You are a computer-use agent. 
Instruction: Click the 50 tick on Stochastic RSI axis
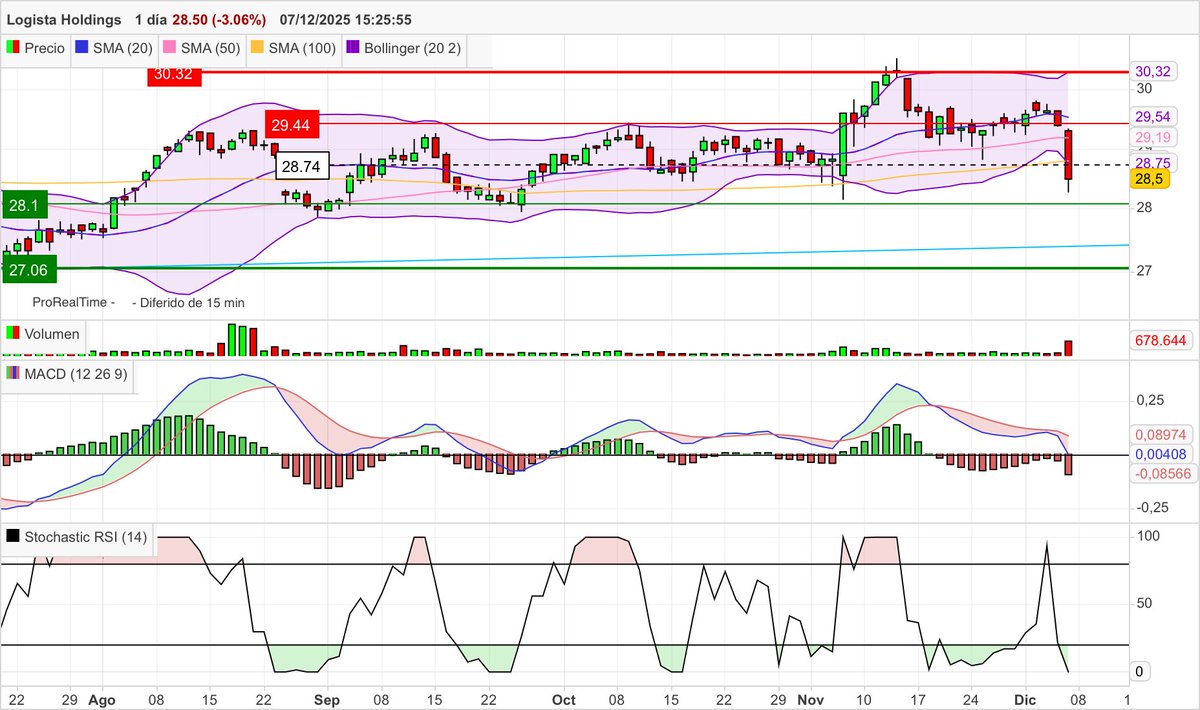pos(1146,603)
